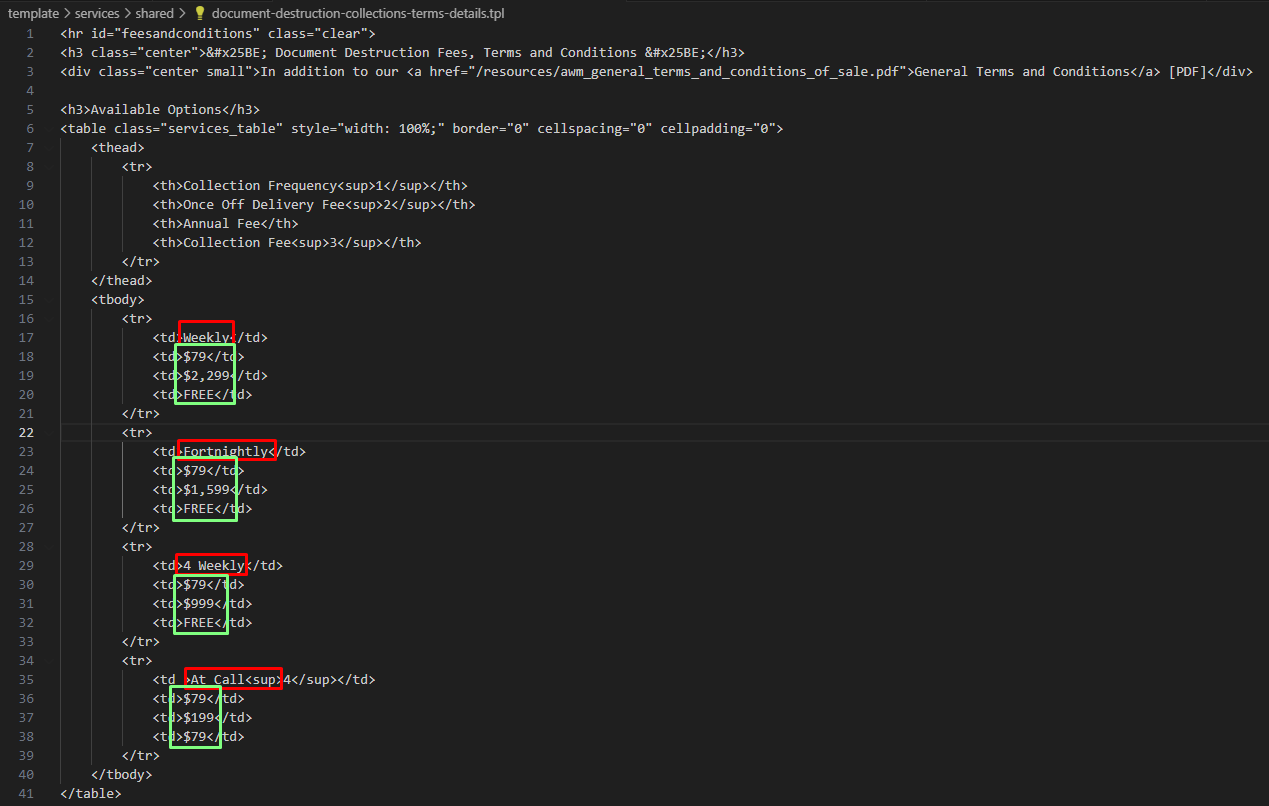1269x806 pixels.
Task: Open the 'template' breadcrumb segment
Action: [34, 13]
